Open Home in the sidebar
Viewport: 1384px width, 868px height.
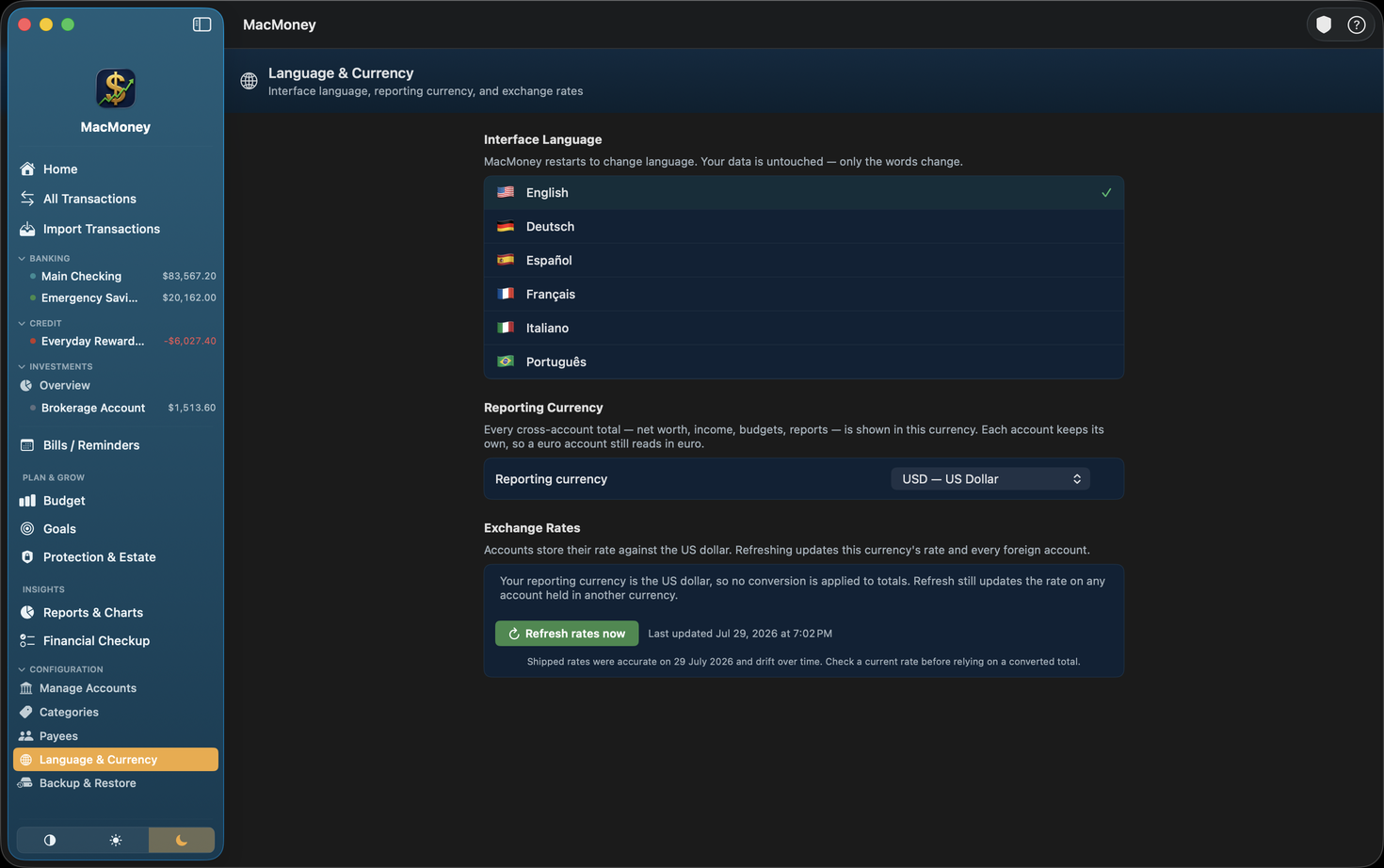(x=116, y=169)
